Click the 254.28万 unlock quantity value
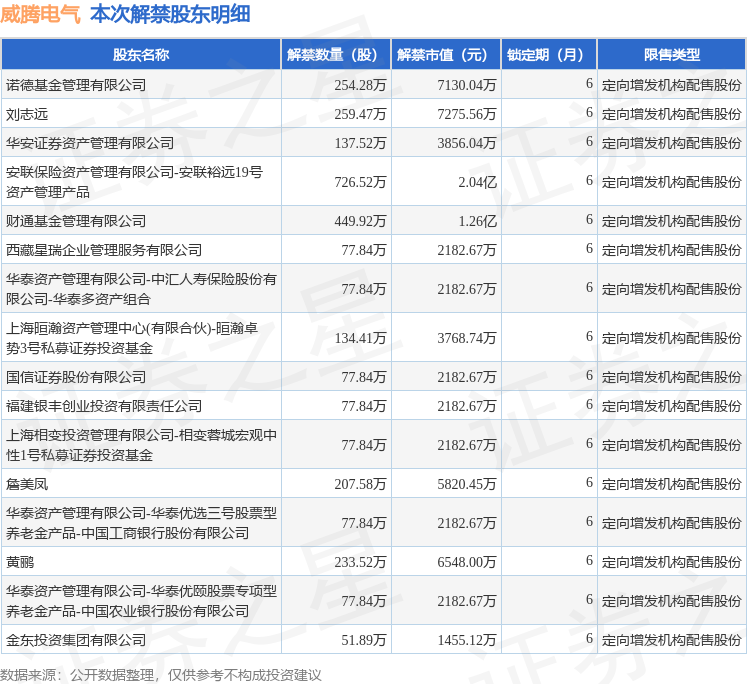The width and height of the screenshot is (747, 684). tap(360, 85)
